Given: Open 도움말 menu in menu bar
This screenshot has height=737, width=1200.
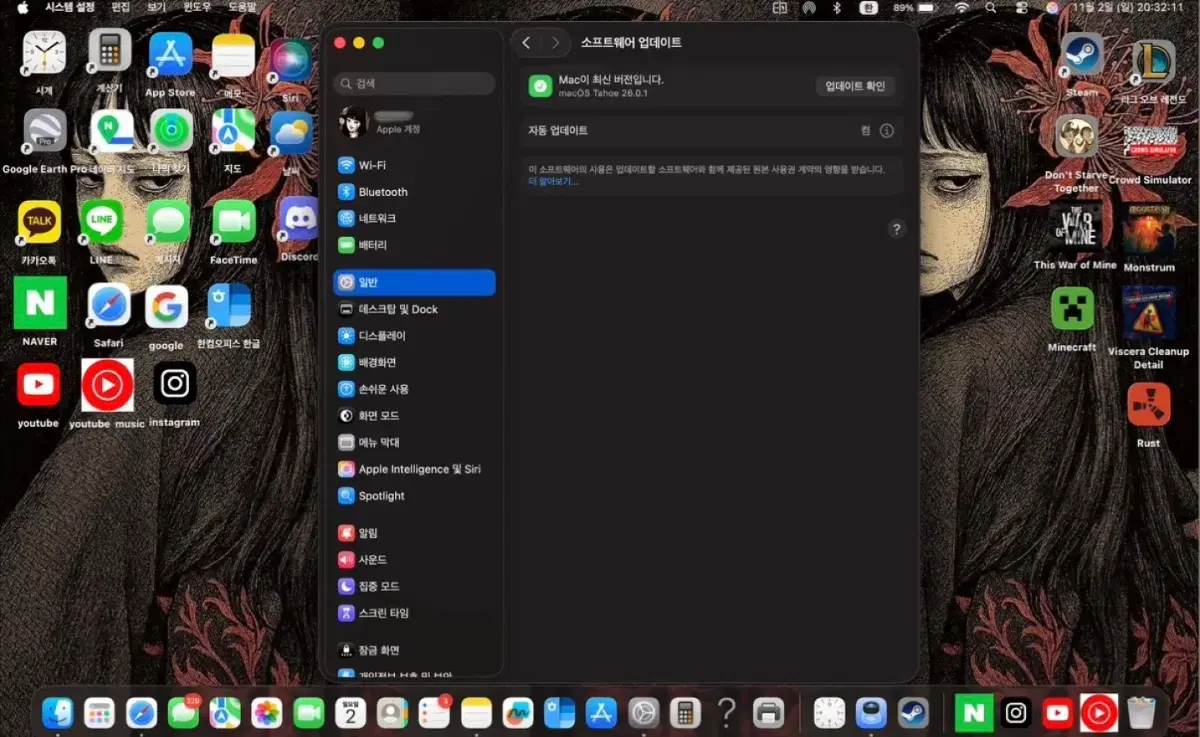Looking at the screenshot, I should (x=242, y=7).
